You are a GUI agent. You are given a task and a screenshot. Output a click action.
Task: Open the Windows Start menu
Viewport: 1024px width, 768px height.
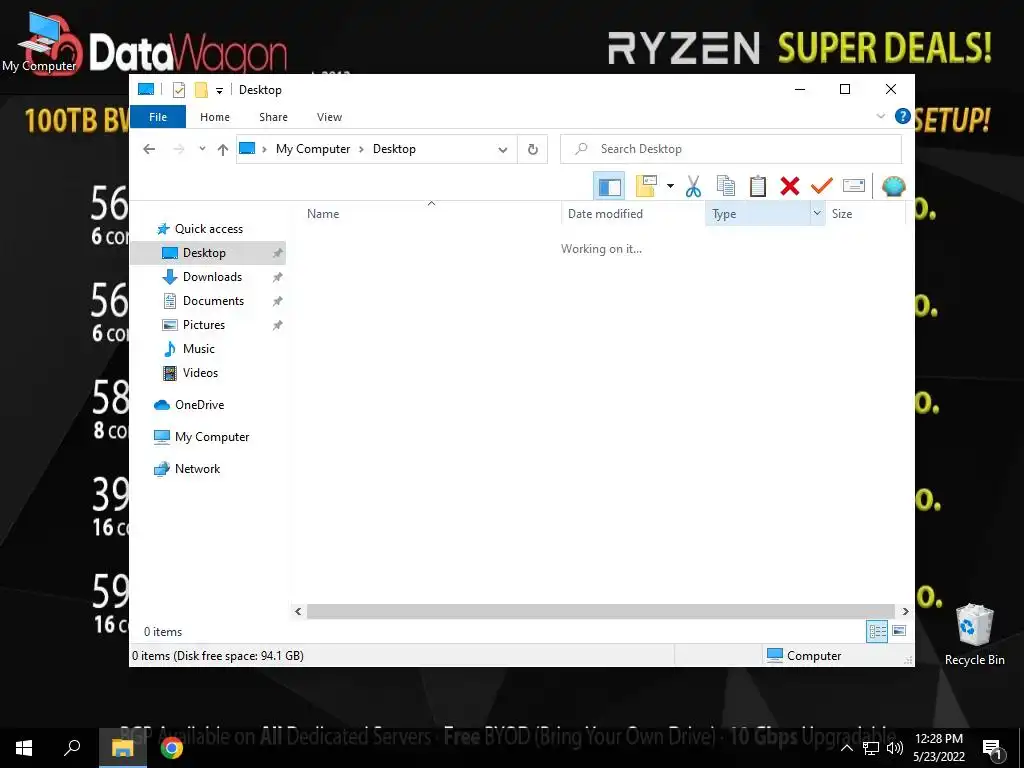pos(24,748)
